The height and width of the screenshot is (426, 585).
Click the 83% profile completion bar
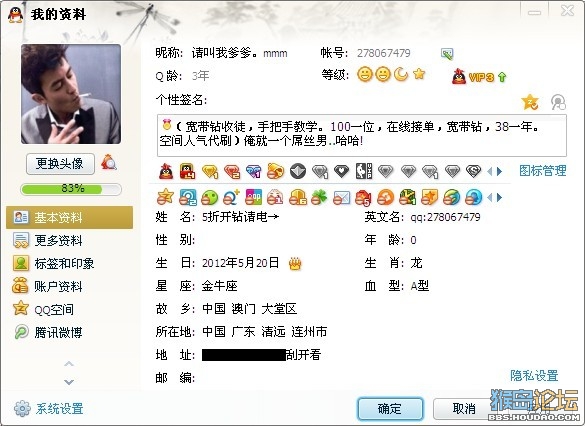[71, 189]
